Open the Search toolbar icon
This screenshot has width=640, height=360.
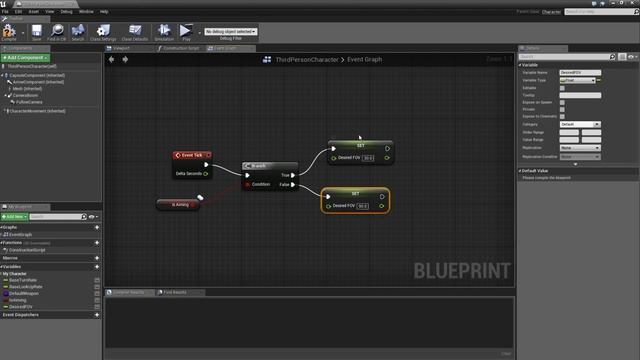78,32
